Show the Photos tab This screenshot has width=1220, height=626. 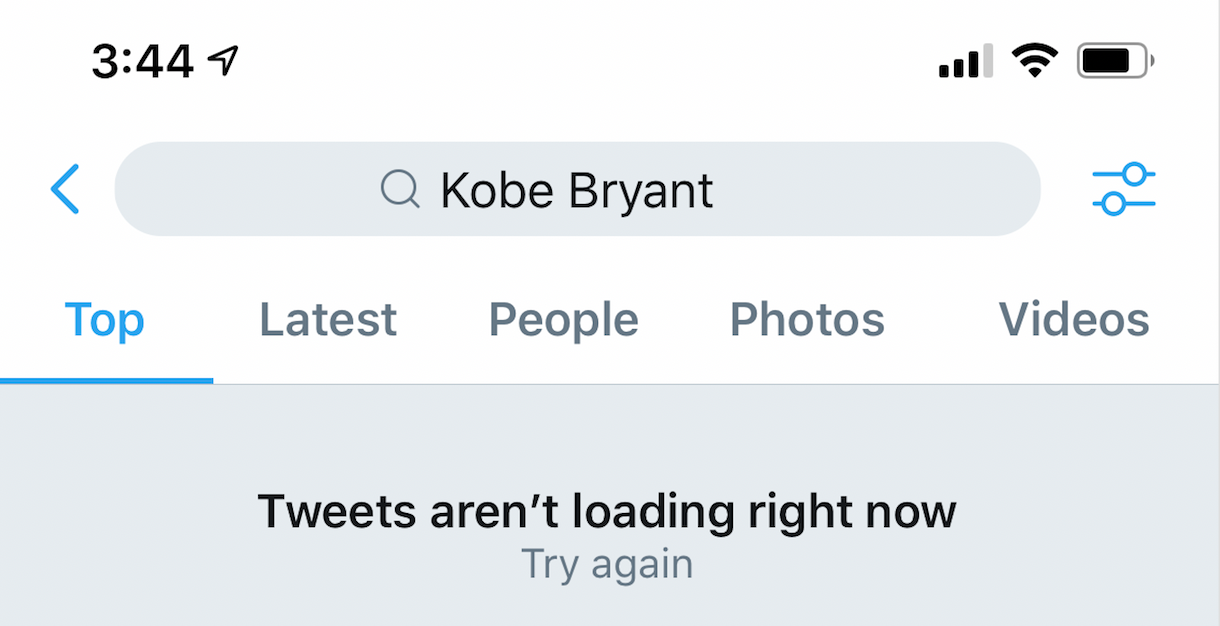point(807,320)
